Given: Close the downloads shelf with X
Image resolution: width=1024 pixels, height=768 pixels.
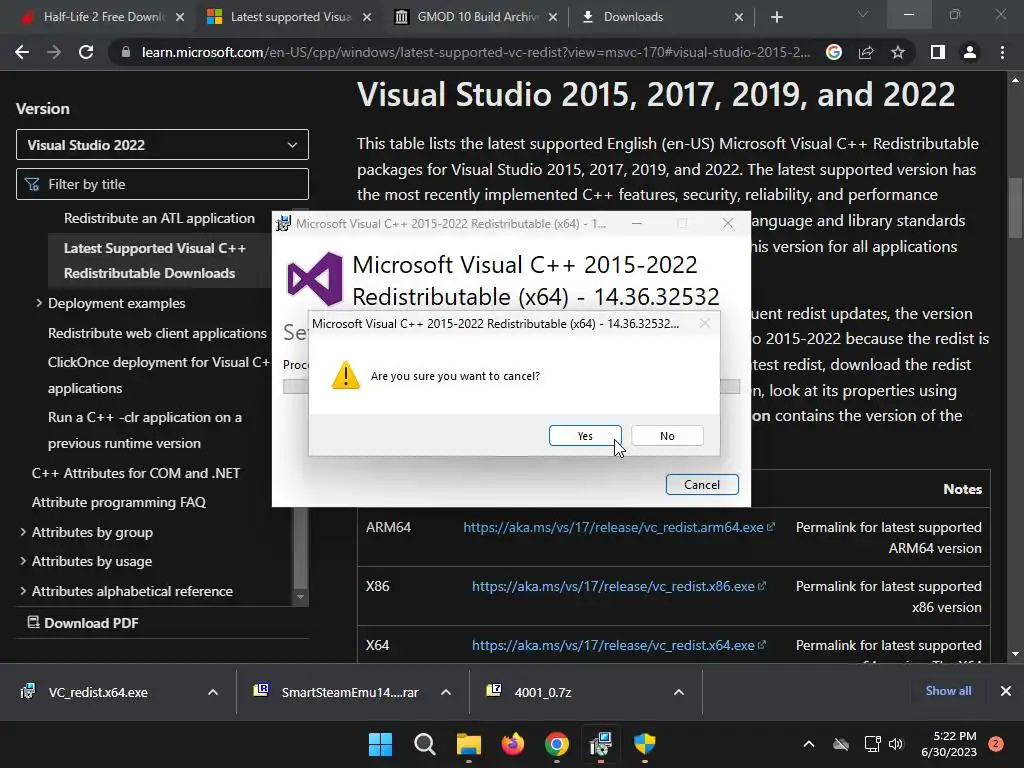Looking at the screenshot, I should [1006, 691].
